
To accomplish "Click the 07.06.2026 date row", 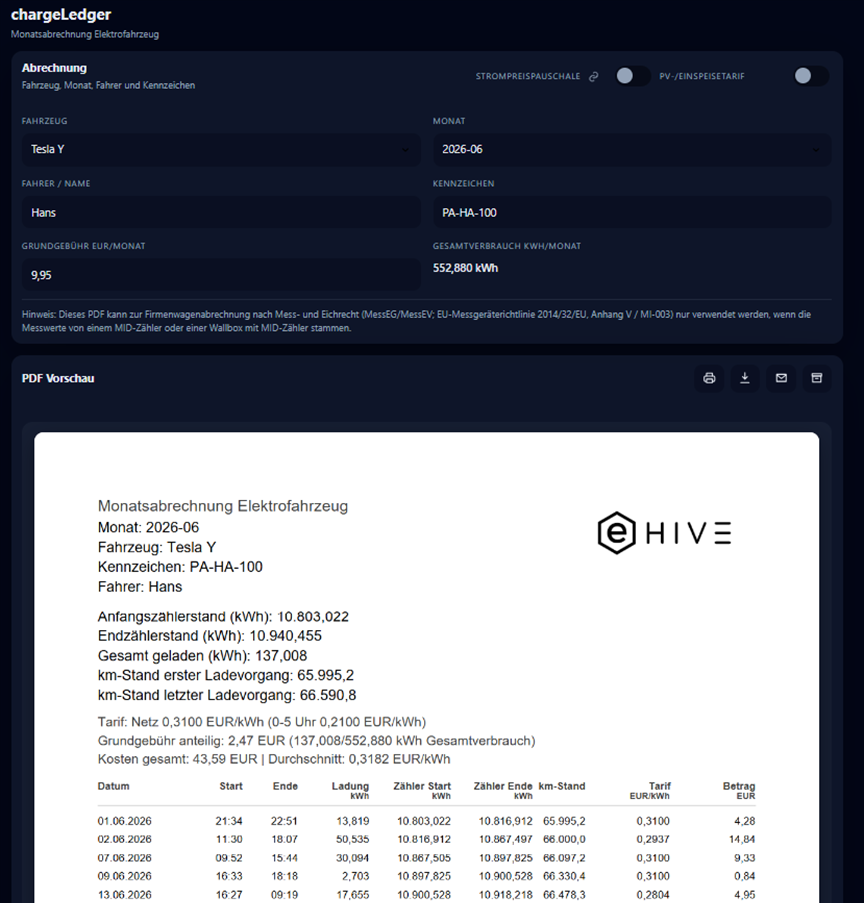I will (426, 858).
